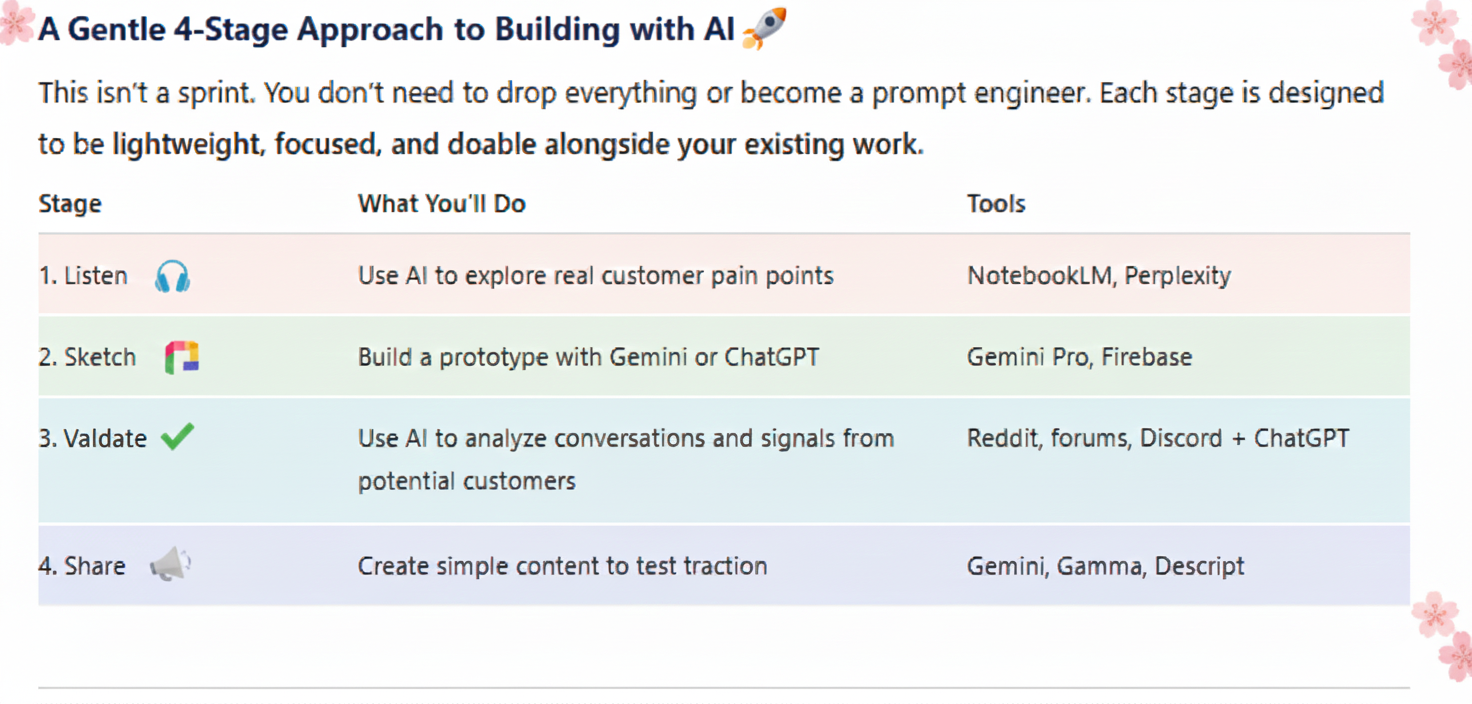The height and width of the screenshot is (704, 1472).
Task: Click the megaphone icon beside Share
Action: [x=170, y=566]
